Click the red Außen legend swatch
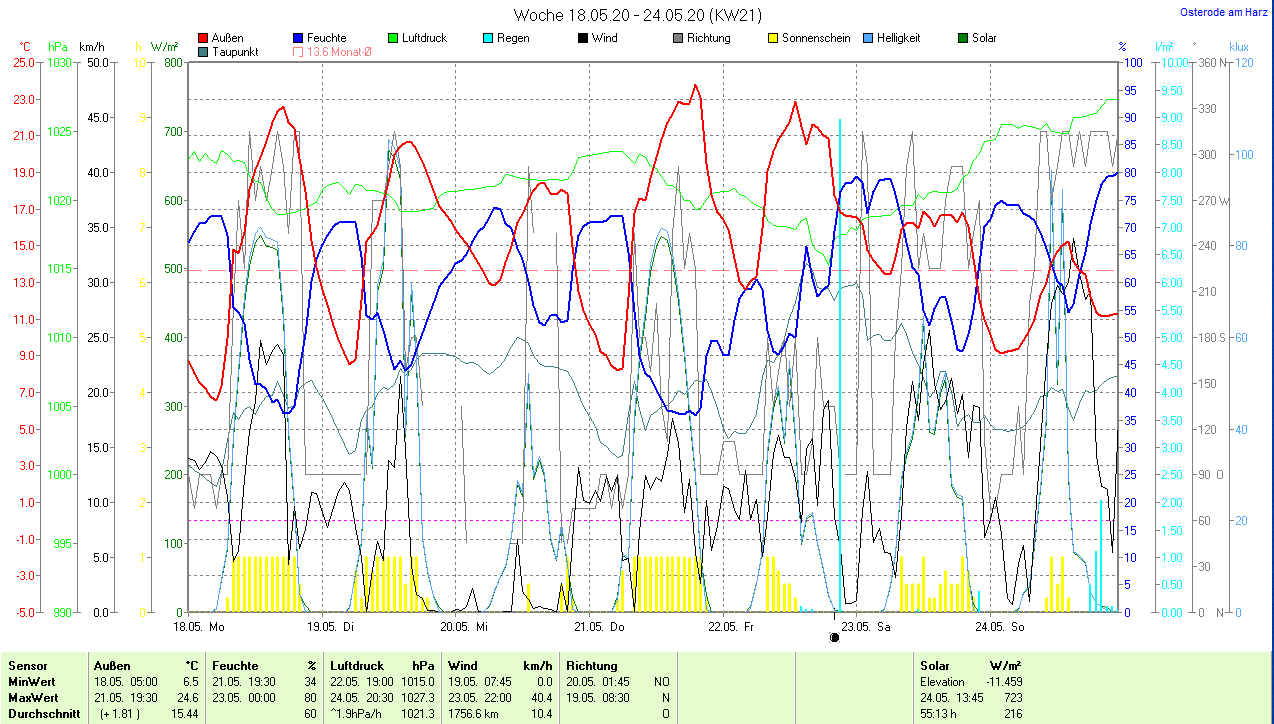 tap(204, 38)
